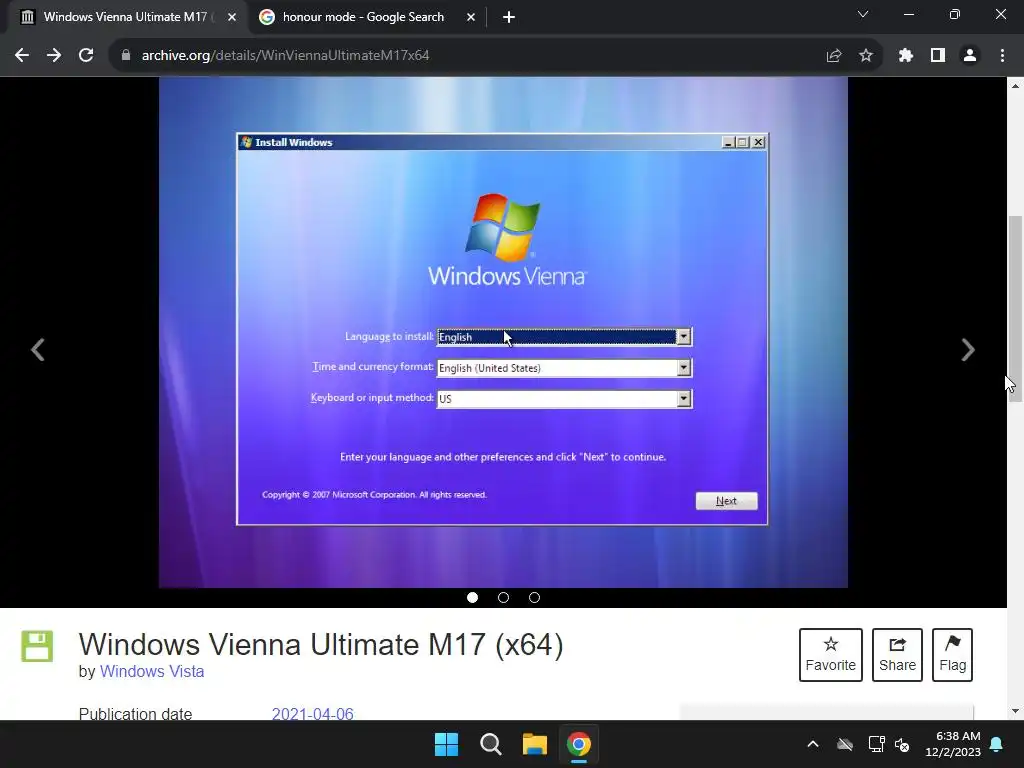Open a new browser tab
This screenshot has width=1024, height=768.
coord(509,17)
